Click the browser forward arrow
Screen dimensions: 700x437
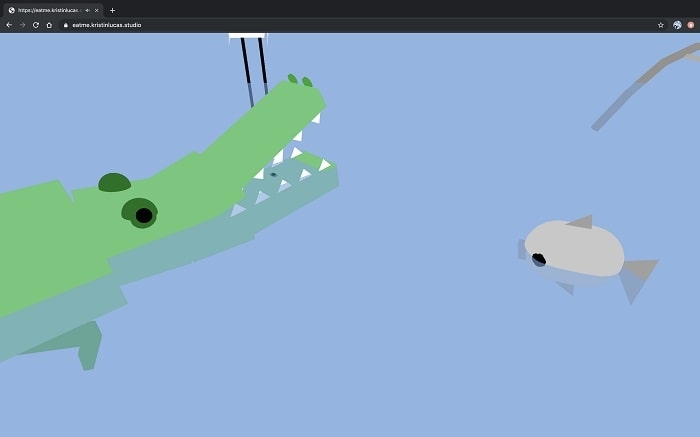point(22,24)
